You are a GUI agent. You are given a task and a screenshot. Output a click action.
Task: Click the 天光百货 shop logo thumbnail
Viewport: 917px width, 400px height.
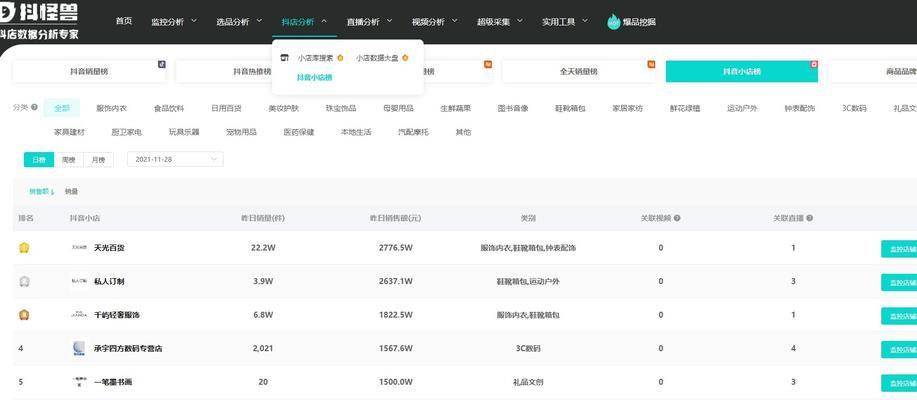click(x=79, y=247)
